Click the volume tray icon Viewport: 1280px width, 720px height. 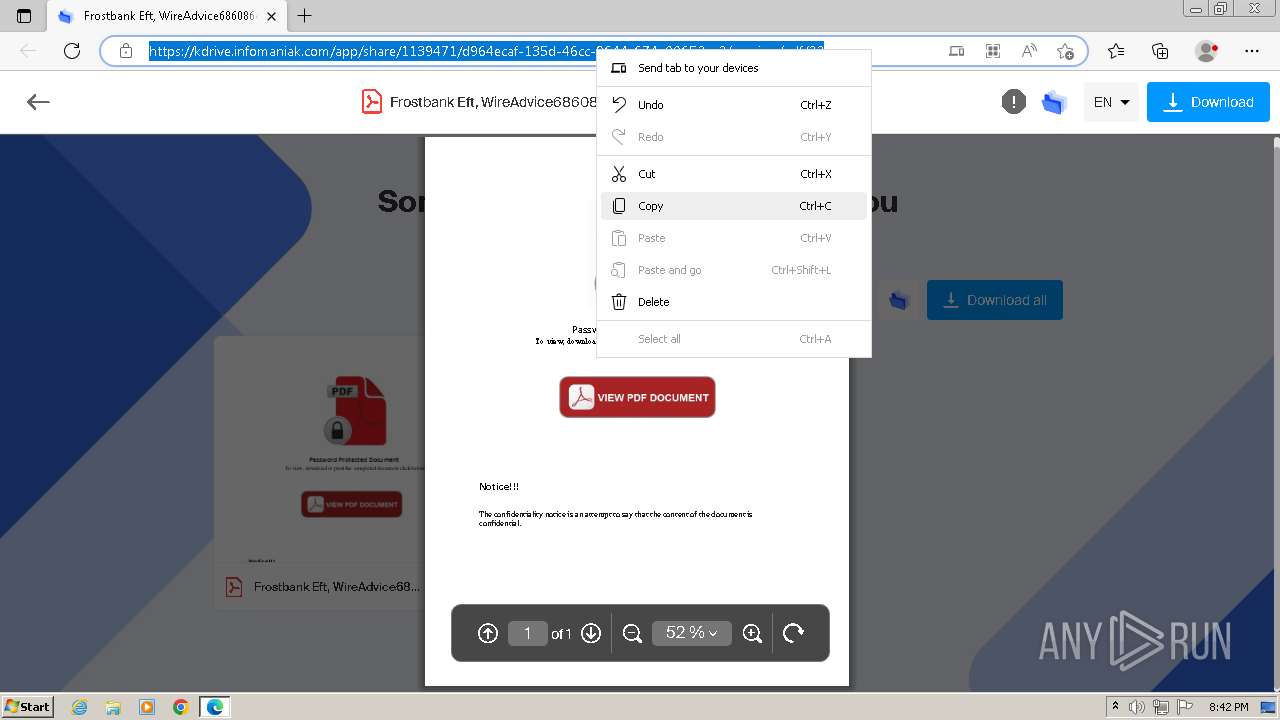tap(1137, 707)
